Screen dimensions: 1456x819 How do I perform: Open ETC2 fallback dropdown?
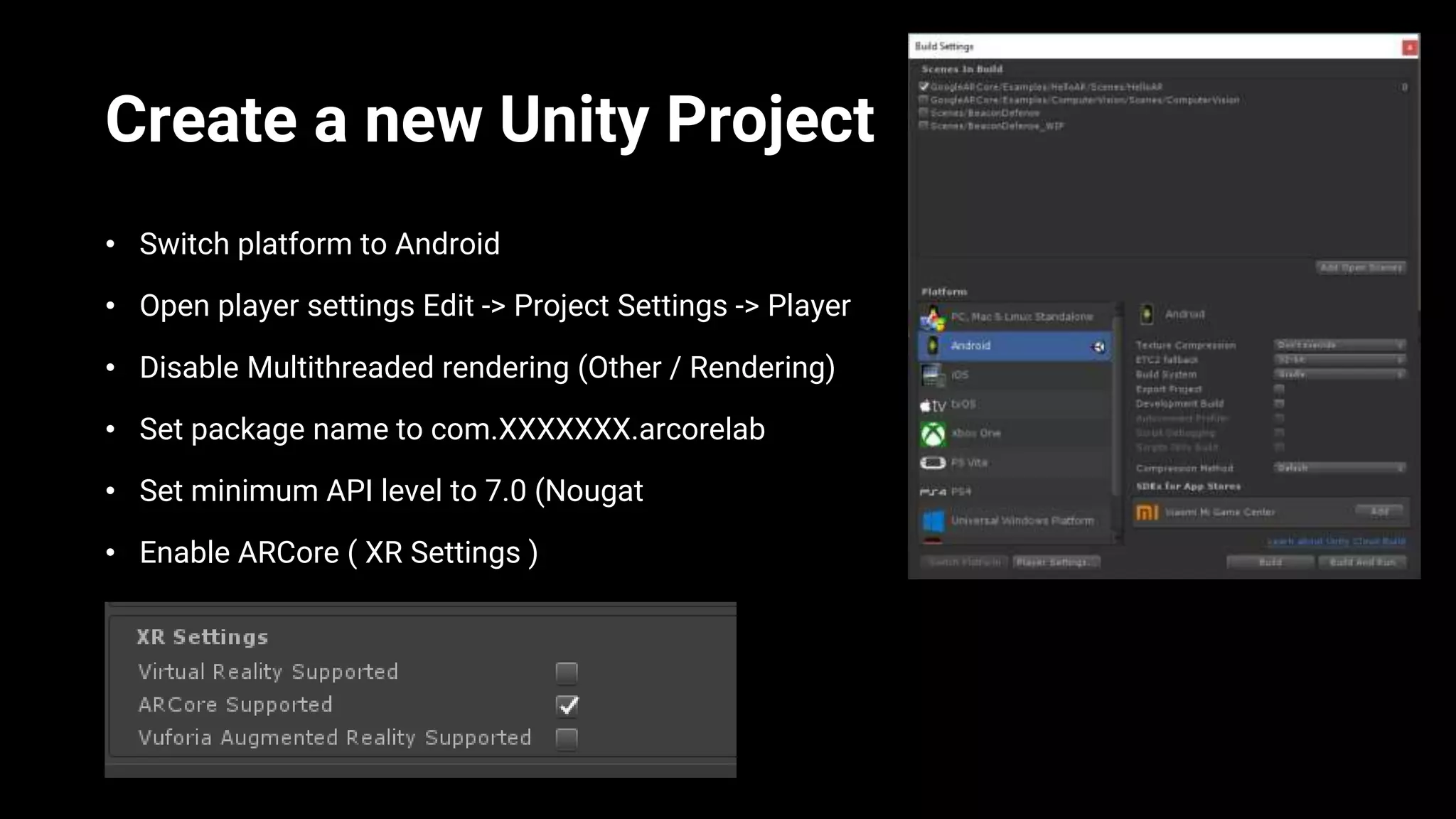point(1339,360)
